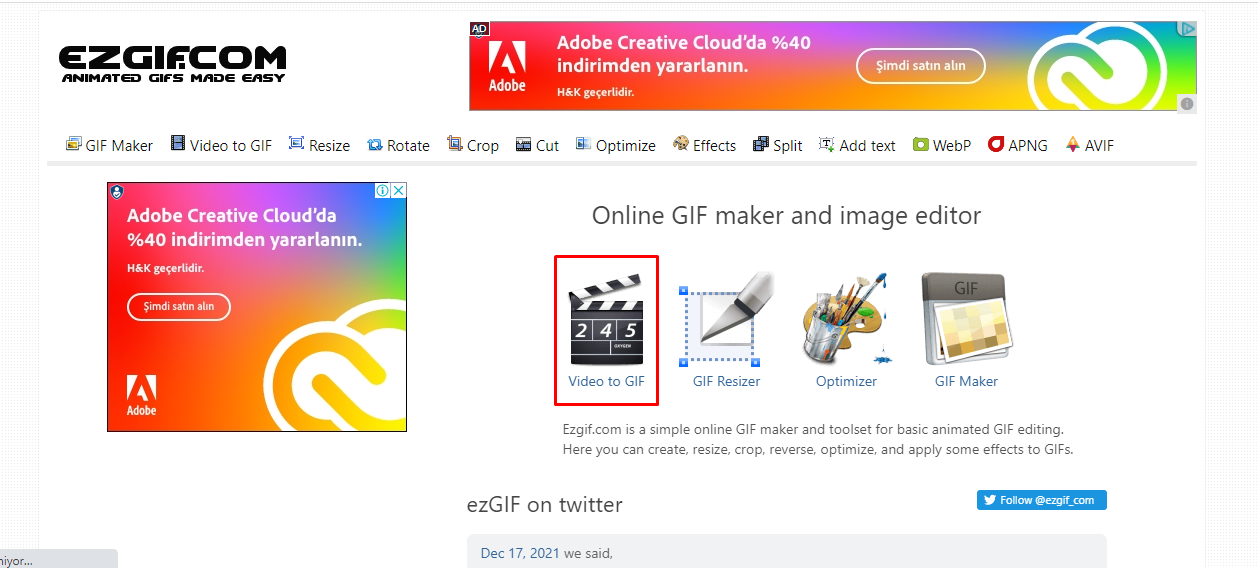Click the Rotate icon in nav bar
Image resolution: width=1258 pixels, height=568 pixels.
[x=375, y=145]
